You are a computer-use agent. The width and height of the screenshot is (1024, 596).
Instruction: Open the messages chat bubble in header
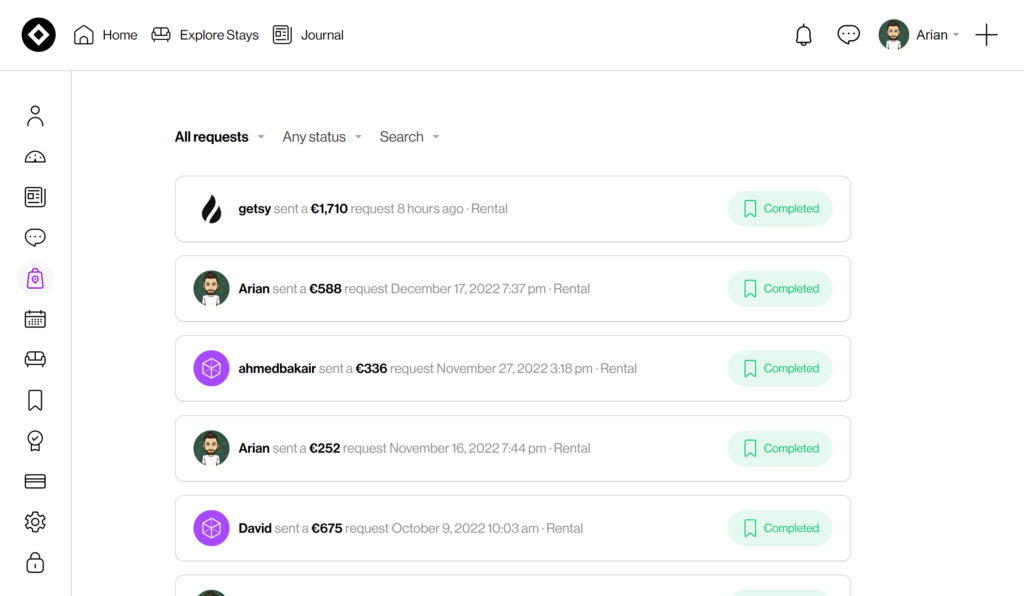pos(848,35)
